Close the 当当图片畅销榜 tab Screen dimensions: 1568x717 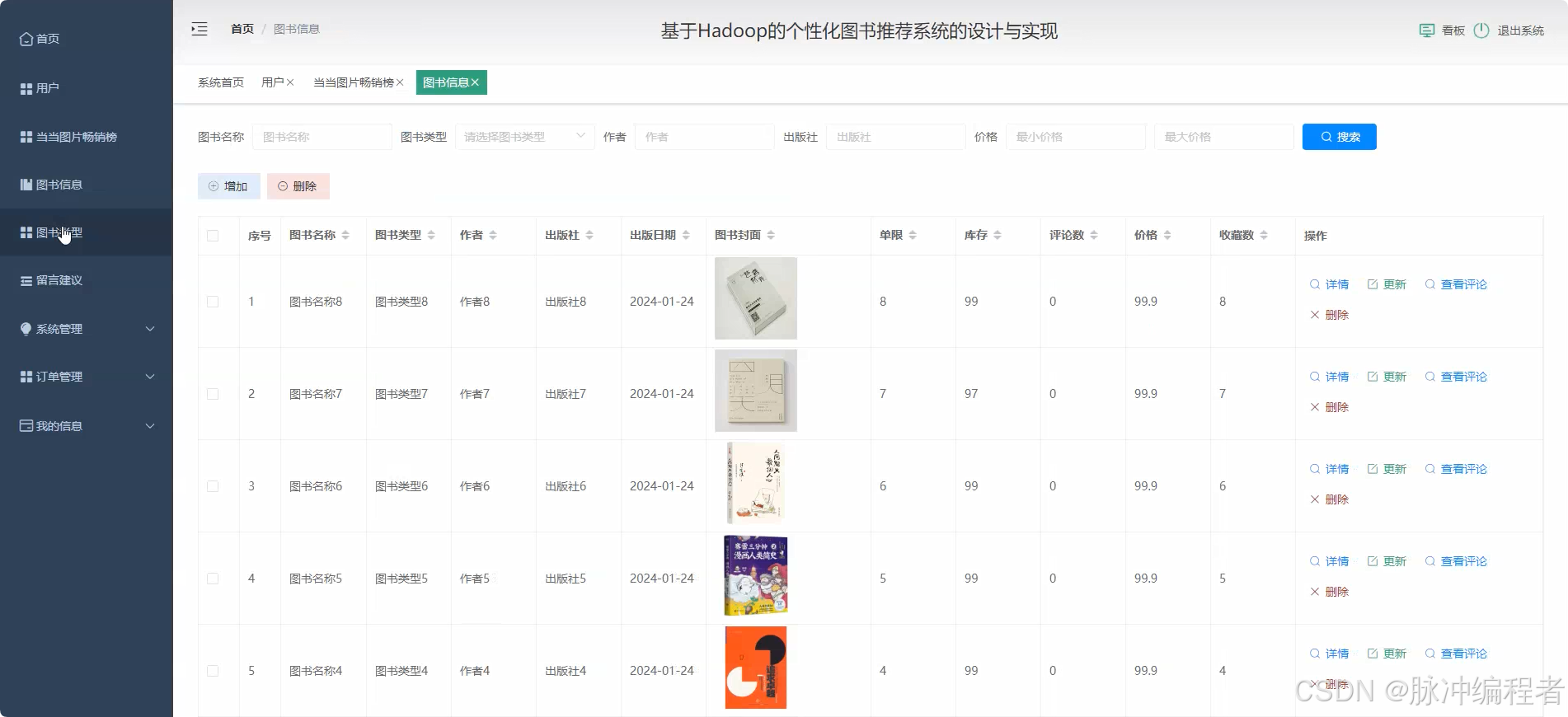click(400, 82)
